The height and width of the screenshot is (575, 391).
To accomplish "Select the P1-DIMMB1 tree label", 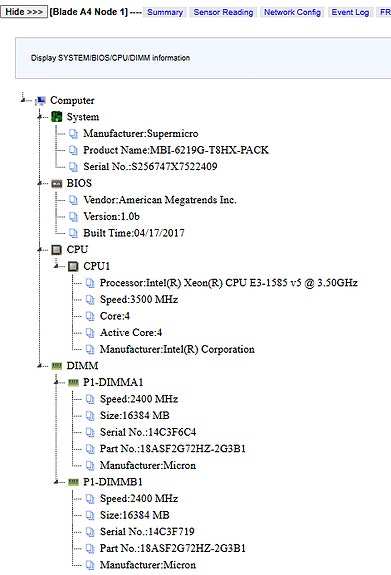I will click(x=113, y=481).
